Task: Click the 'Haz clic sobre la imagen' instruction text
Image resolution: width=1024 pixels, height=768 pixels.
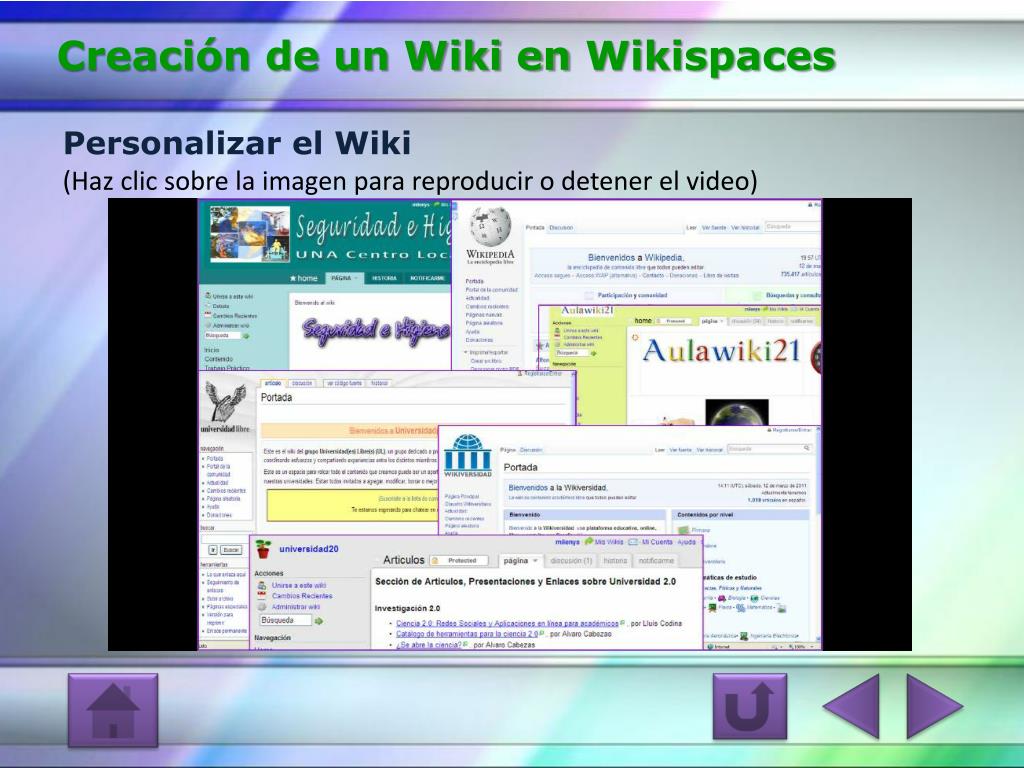Action: [x=410, y=181]
